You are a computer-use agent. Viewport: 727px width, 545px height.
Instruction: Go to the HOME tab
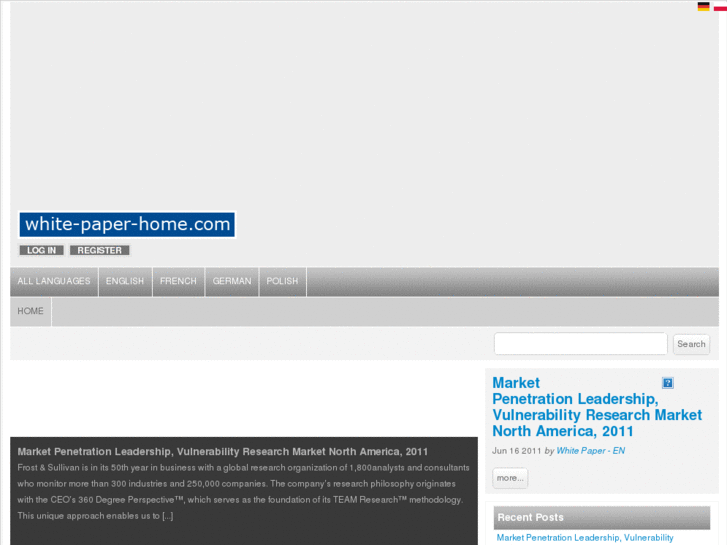click(x=31, y=311)
